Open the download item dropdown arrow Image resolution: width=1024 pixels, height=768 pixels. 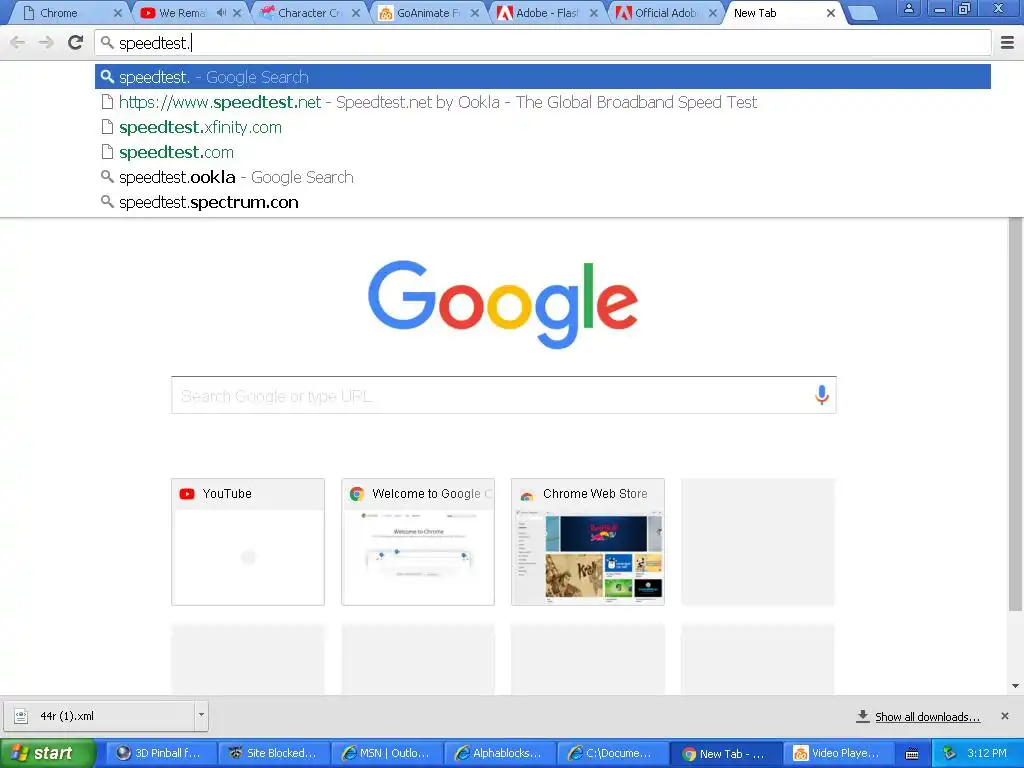pyautogui.click(x=201, y=715)
